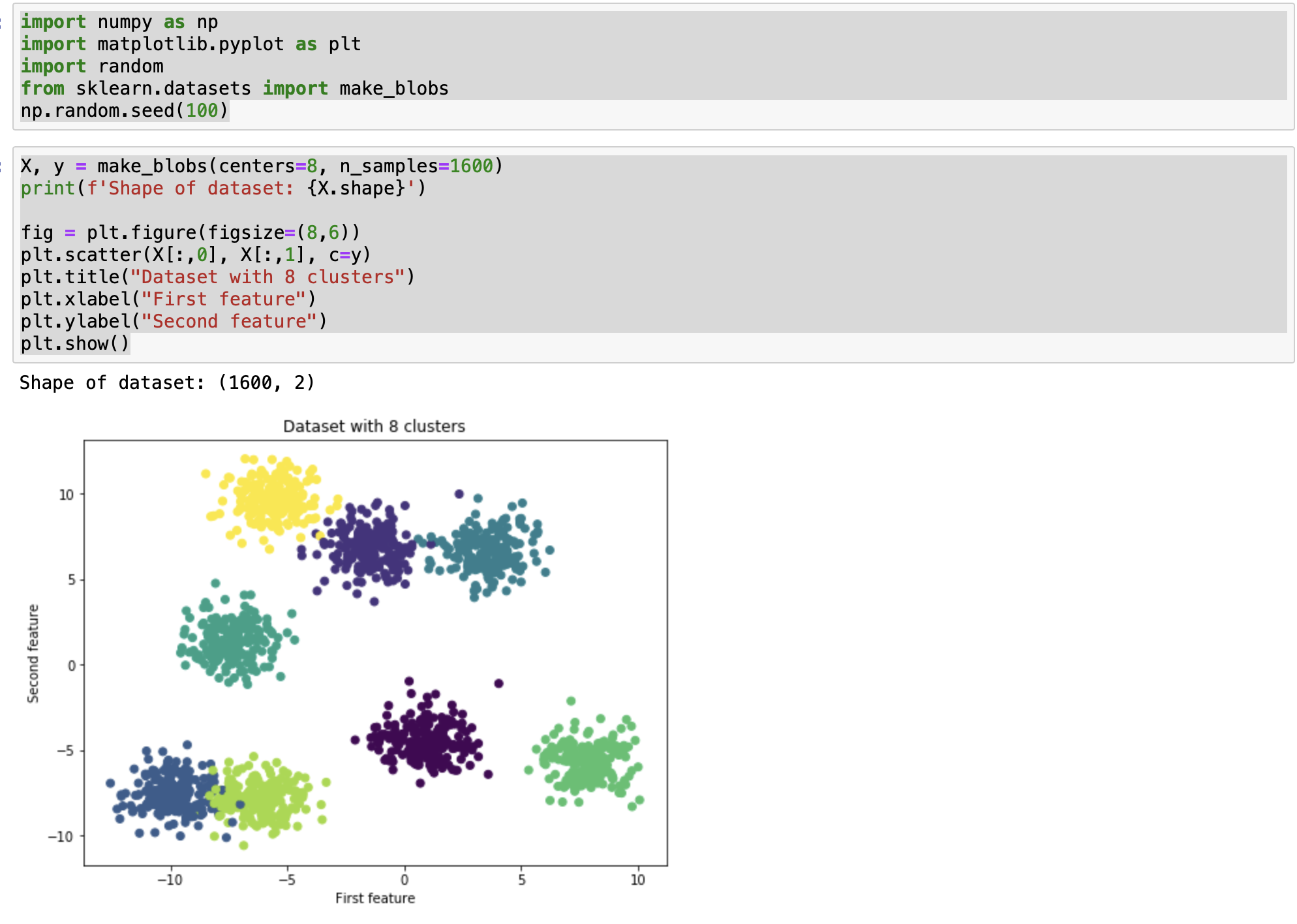Image resolution: width=1297 pixels, height=924 pixels.
Task: Click the np.random.seed(100) code line
Action: click(124, 111)
